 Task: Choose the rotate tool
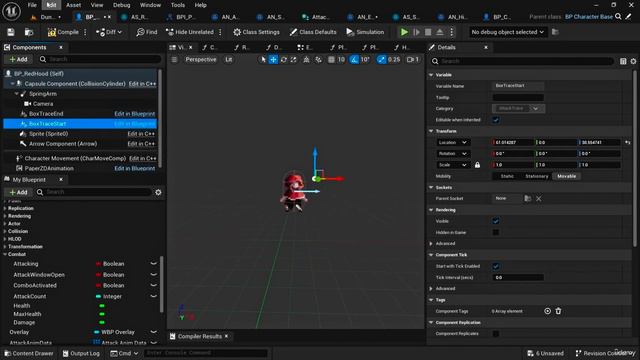[x=283, y=60]
